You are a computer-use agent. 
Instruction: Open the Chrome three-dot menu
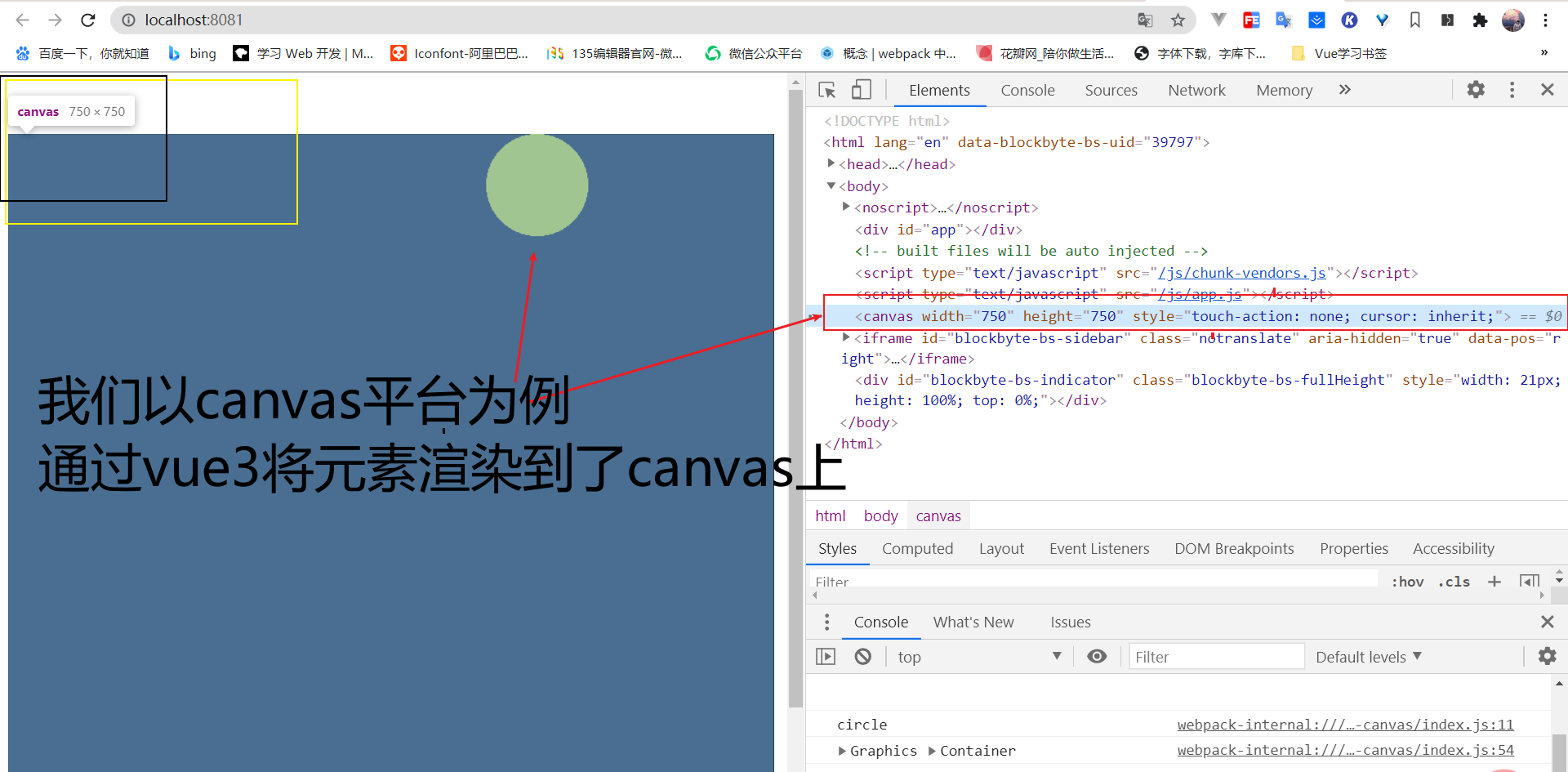(1545, 20)
